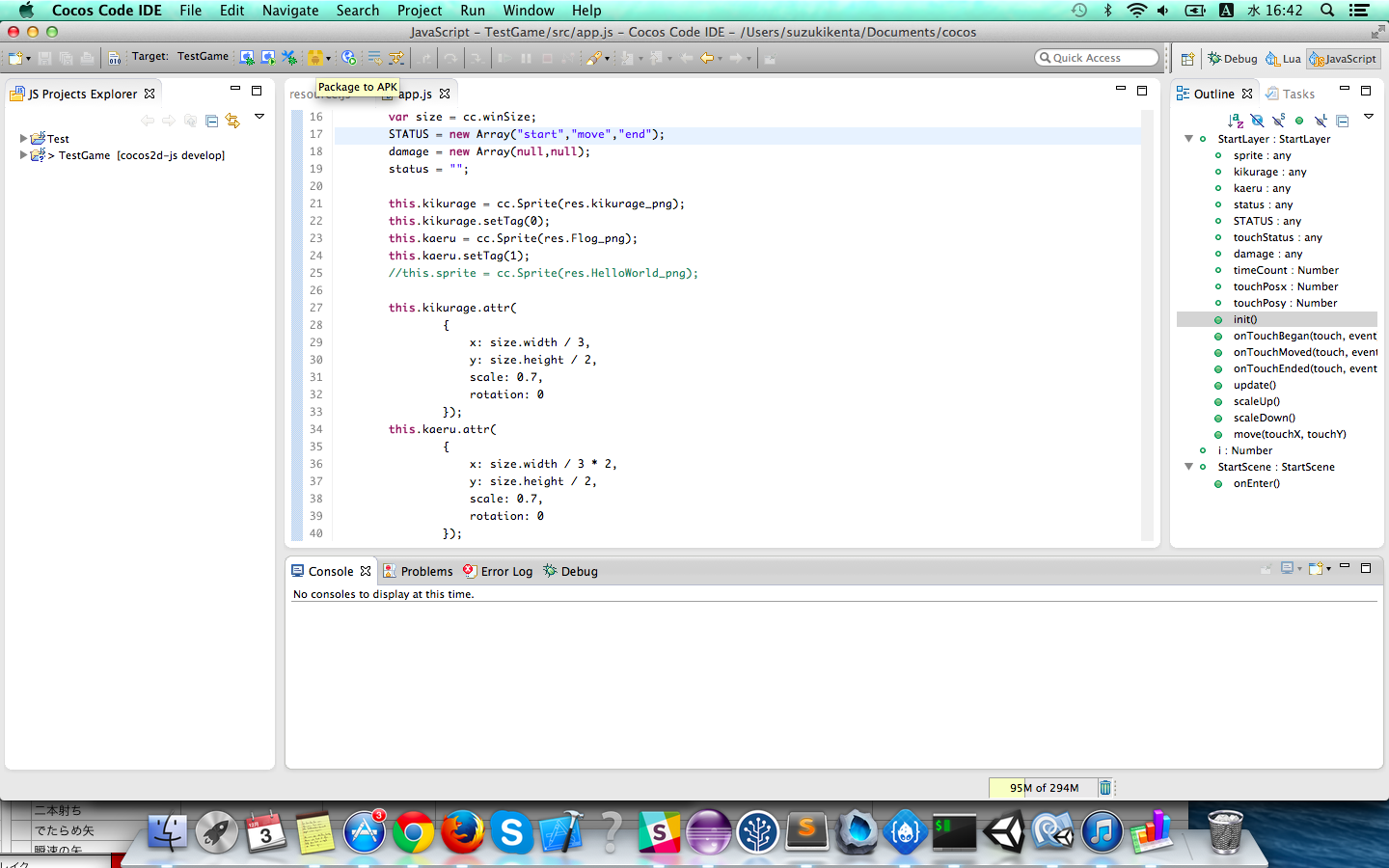Toggle alphabetical sort in Outline
The width and height of the screenshot is (1389, 868).
tap(1236, 121)
